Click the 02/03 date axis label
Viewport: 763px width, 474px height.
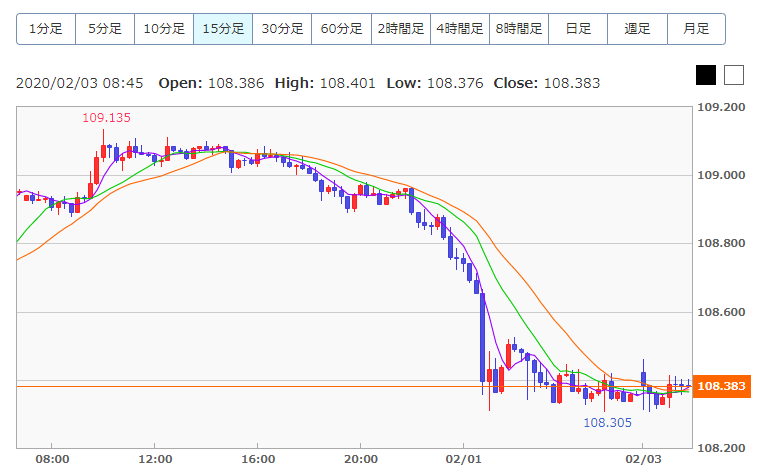click(643, 459)
